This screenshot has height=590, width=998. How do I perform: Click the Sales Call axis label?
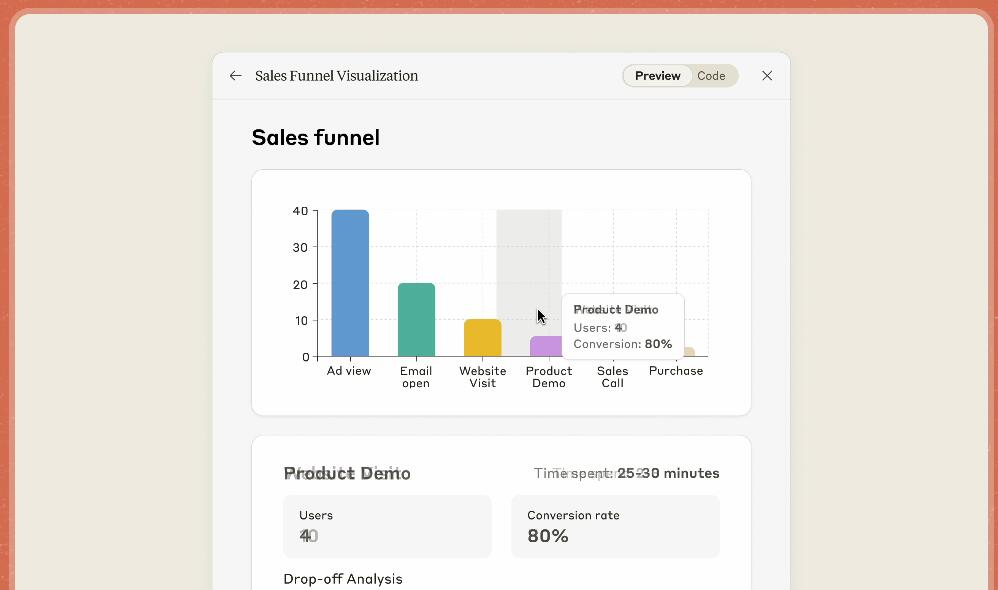[612, 377]
